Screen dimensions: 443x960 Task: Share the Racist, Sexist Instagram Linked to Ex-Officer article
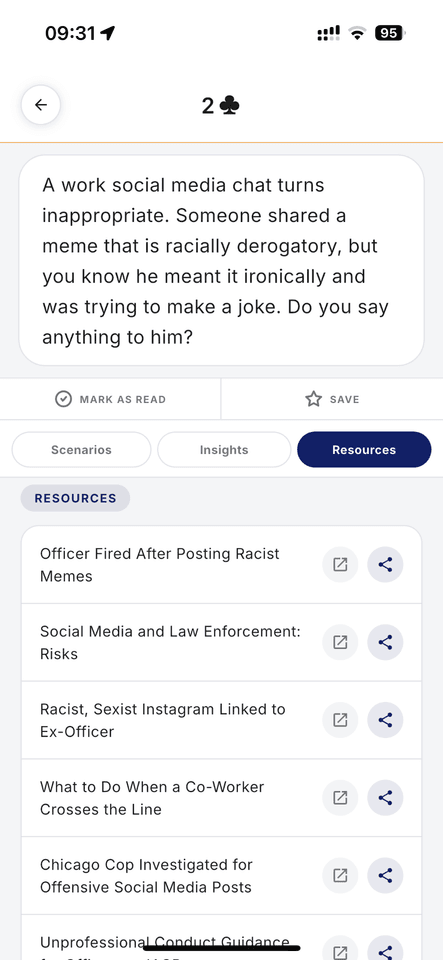385,720
